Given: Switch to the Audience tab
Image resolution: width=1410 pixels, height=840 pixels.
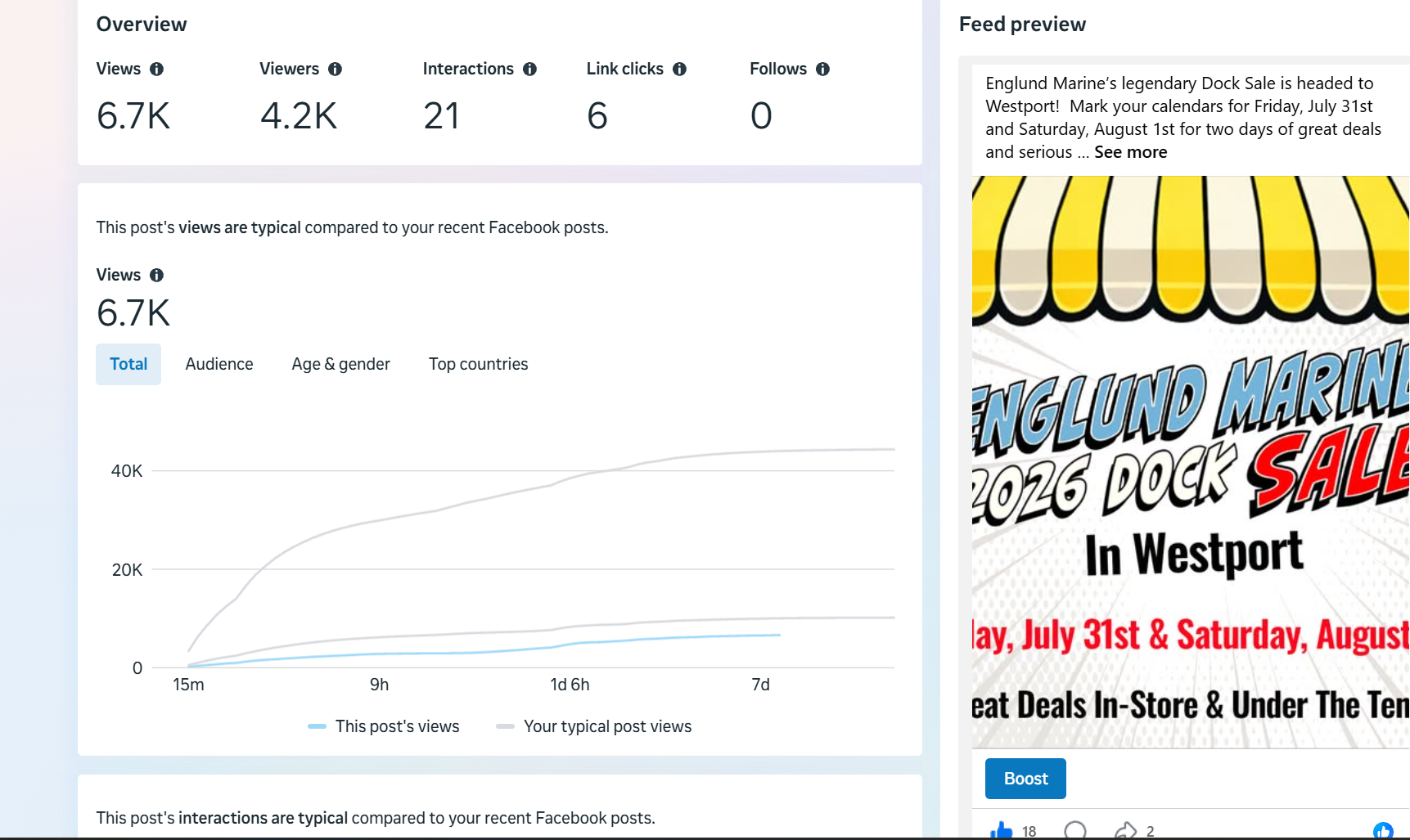Looking at the screenshot, I should tap(219, 364).
